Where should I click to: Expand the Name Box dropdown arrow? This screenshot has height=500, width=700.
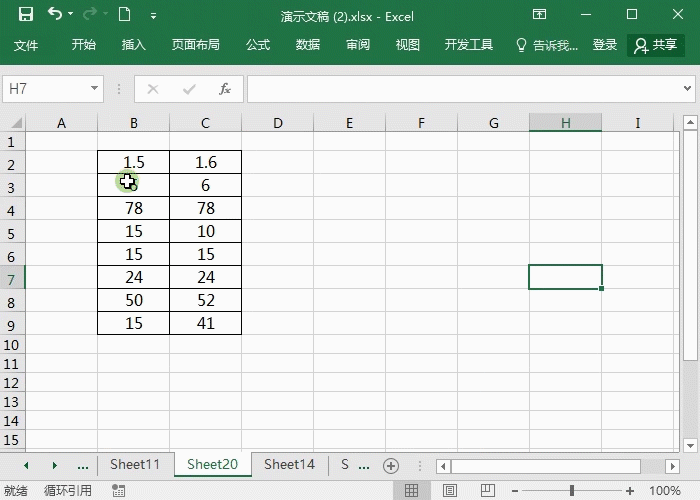point(94,88)
